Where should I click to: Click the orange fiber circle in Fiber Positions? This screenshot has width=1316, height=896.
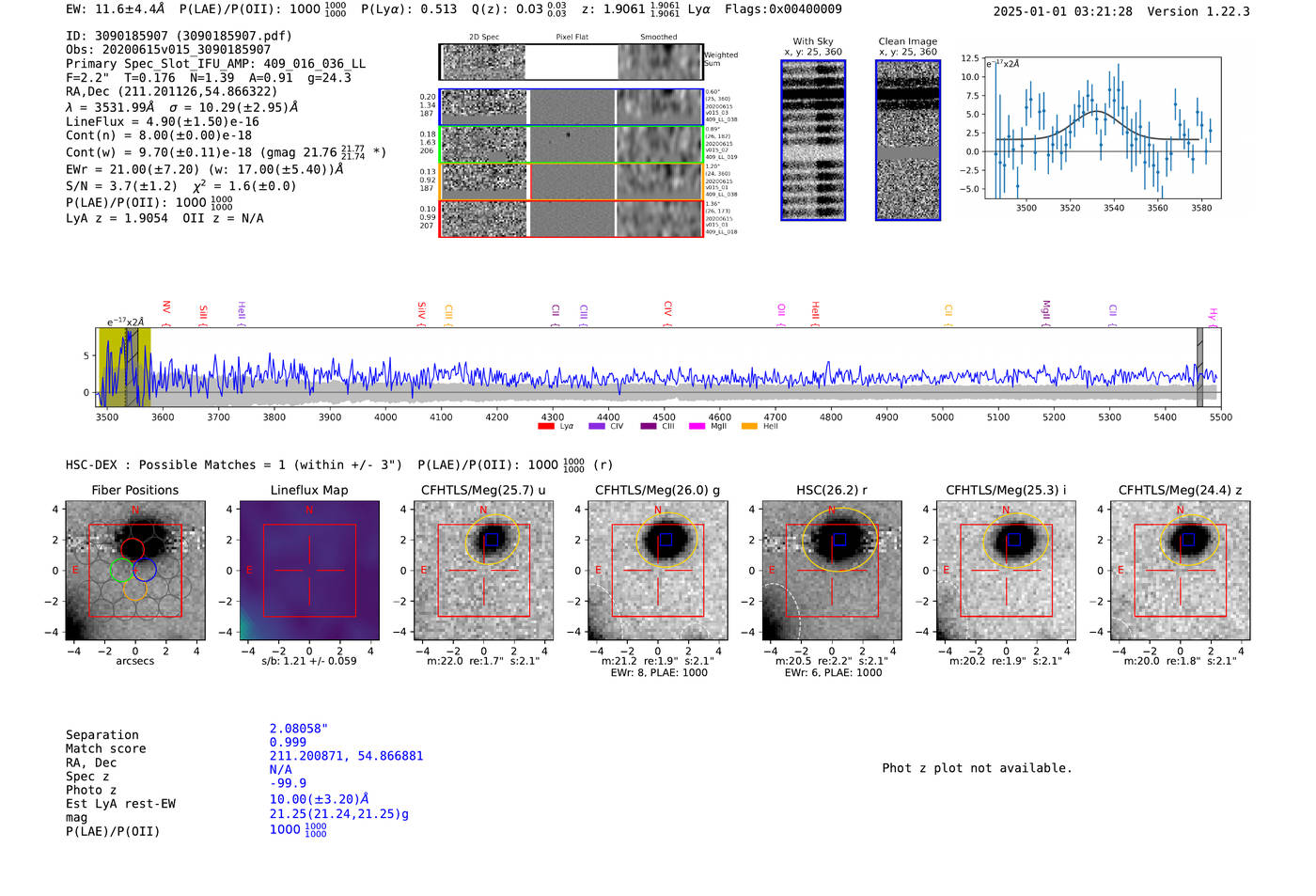pyautogui.click(x=134, y=590)
